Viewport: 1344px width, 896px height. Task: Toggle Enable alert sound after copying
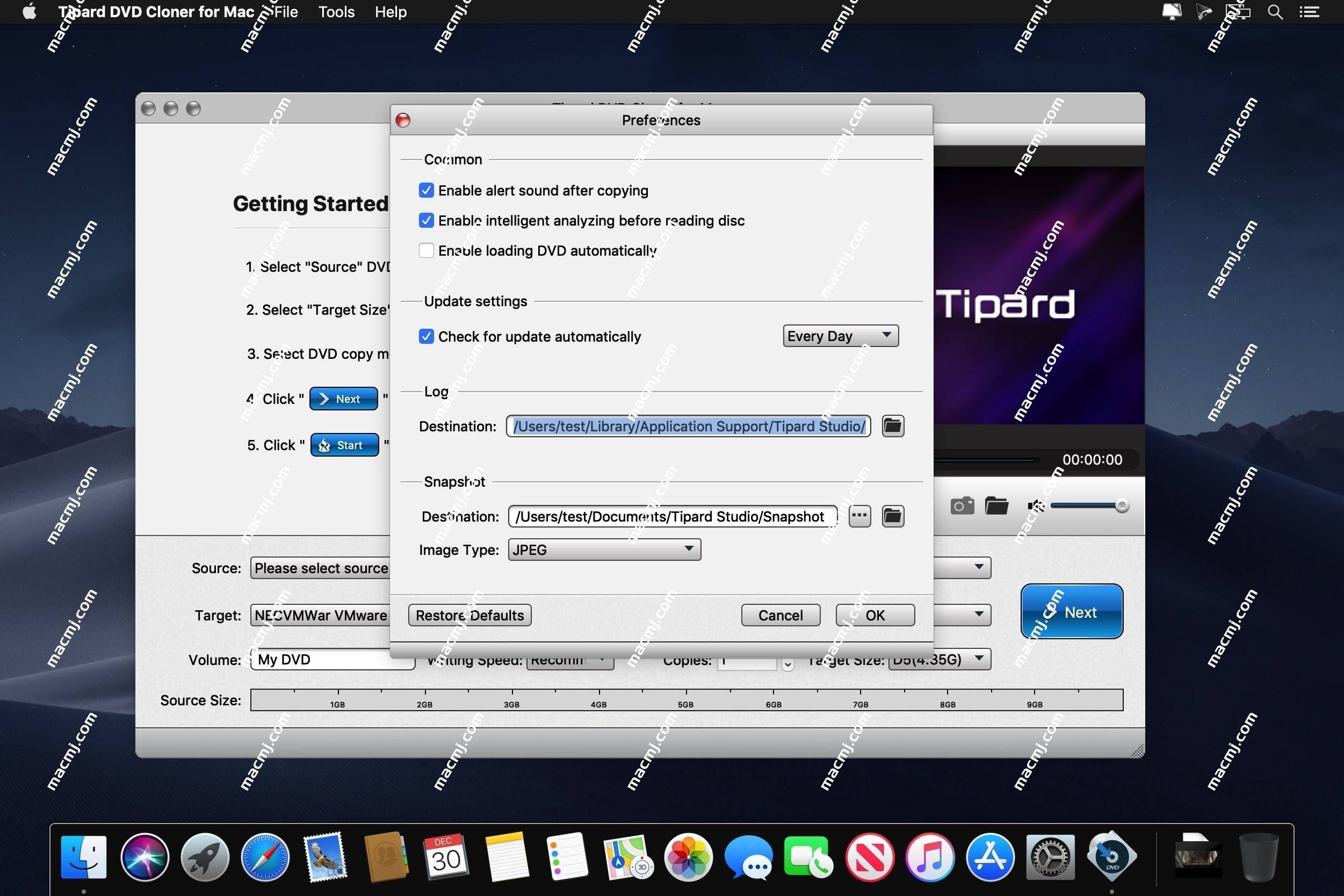[427, 190]
